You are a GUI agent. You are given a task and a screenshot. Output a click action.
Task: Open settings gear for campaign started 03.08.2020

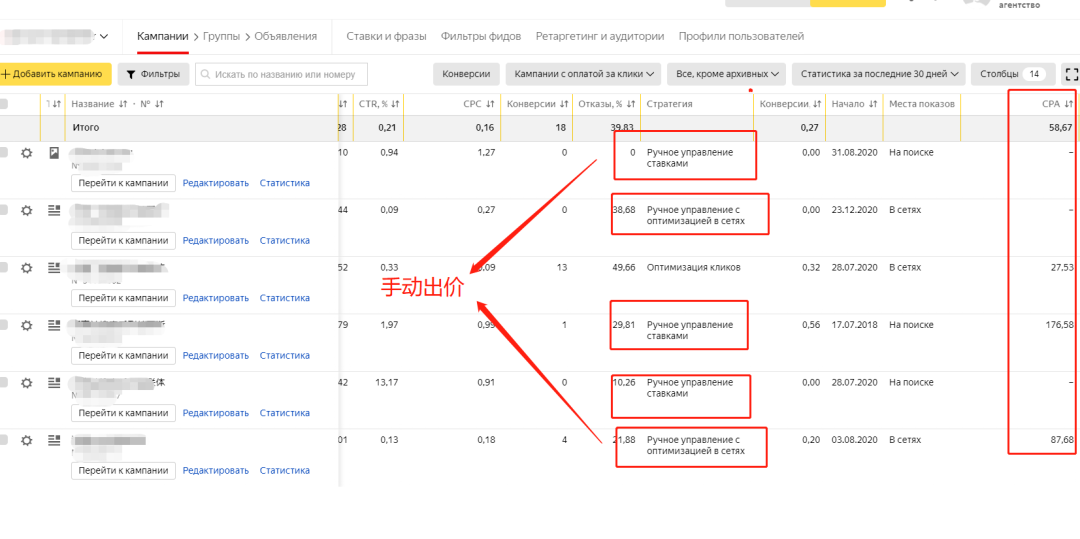[x=26, y=440]
